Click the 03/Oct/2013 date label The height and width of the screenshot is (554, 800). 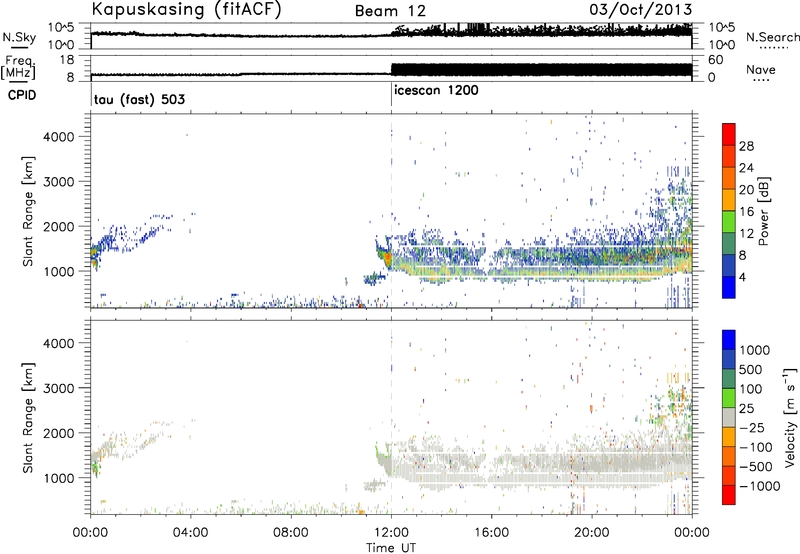click(641, 10)
